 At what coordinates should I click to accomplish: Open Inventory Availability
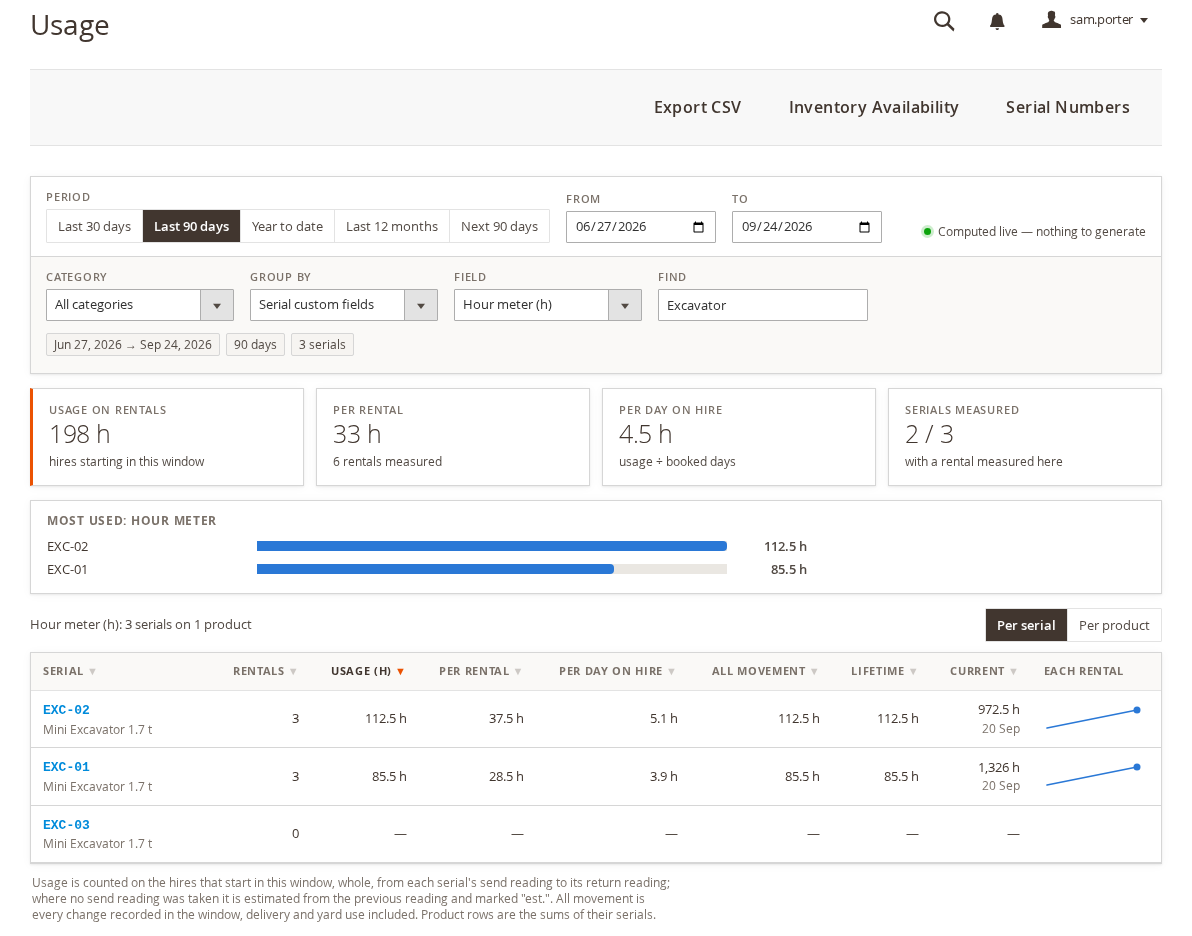(873, 107)
